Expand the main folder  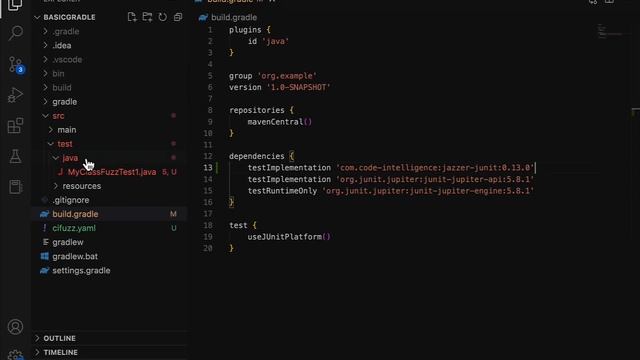point(67,130)
